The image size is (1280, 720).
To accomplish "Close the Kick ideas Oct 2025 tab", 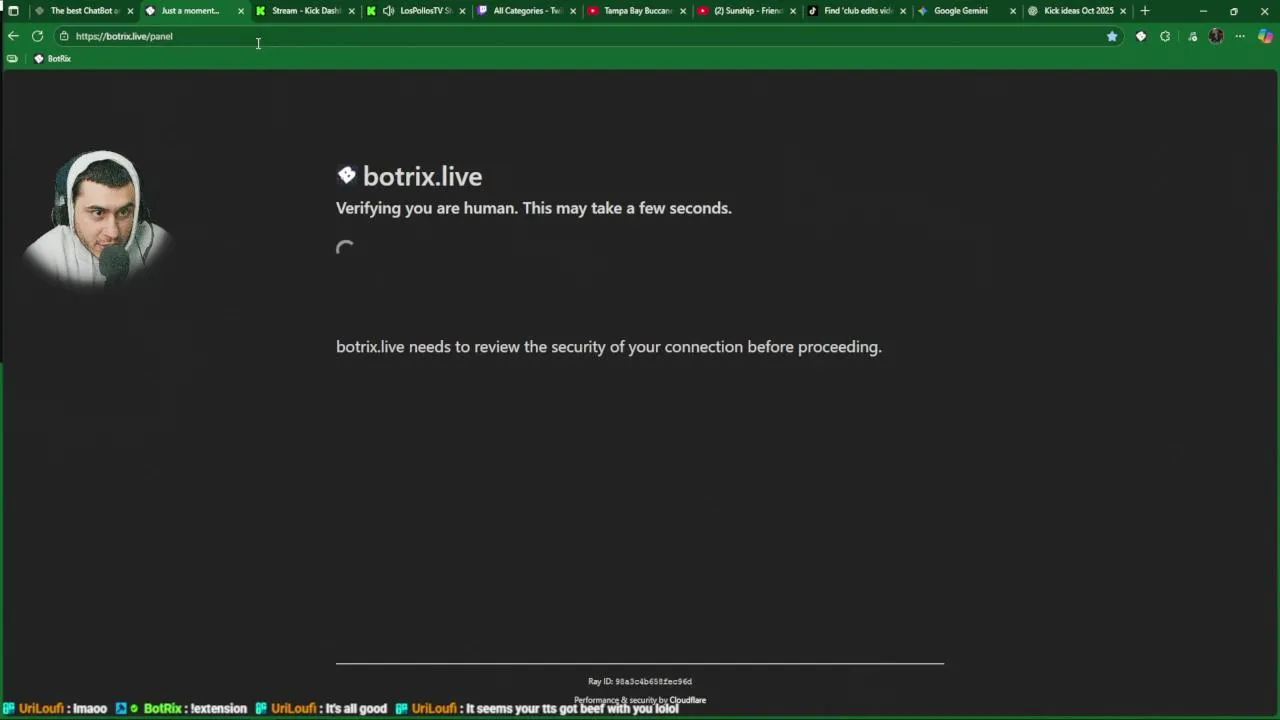I will (x=1123, y=11).
